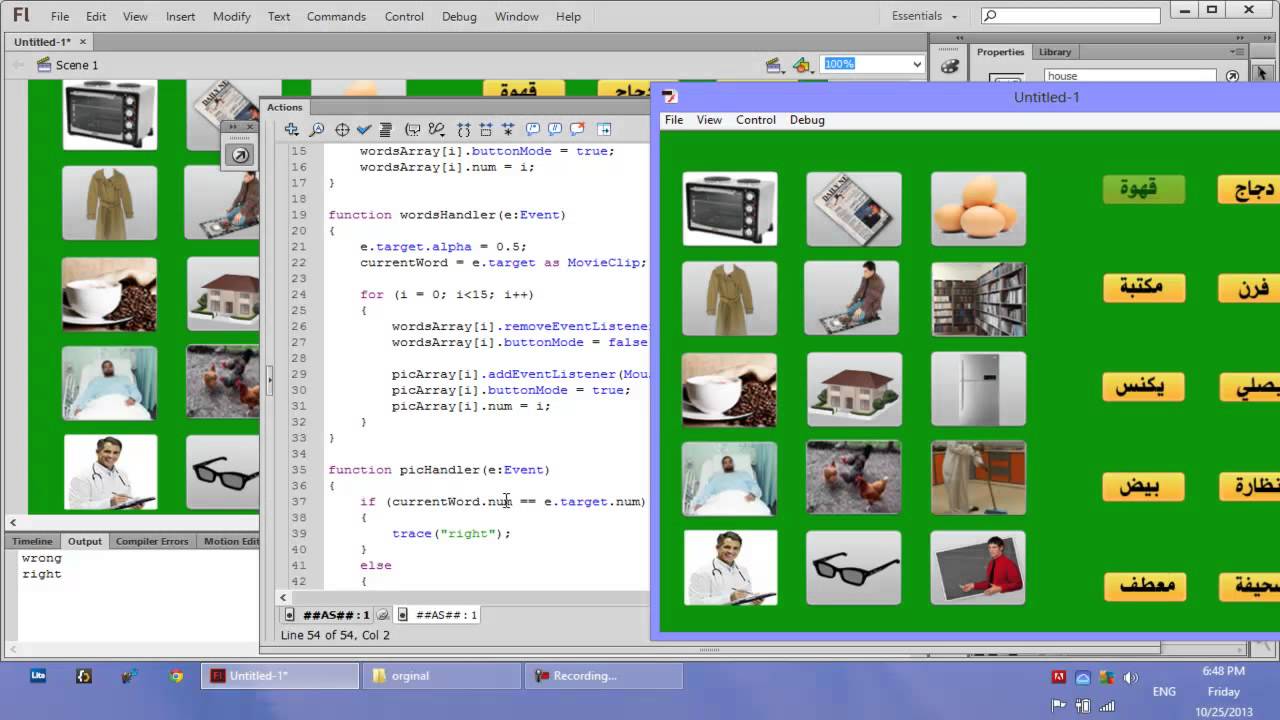Open the File menu in Flash

point(60,17)
